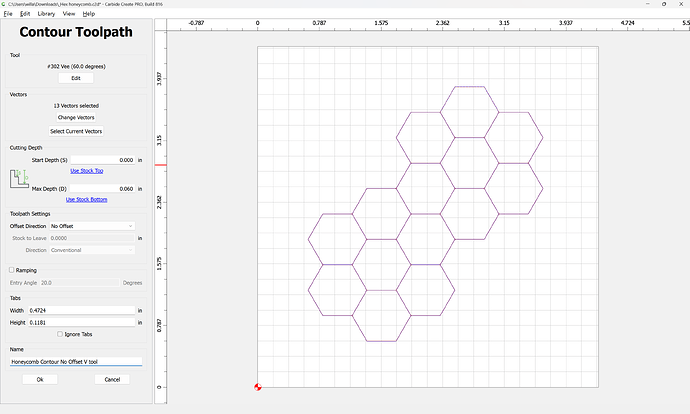Click the Use Stock Top link
This screenshot has width=690, height=414.
(87, 171)
